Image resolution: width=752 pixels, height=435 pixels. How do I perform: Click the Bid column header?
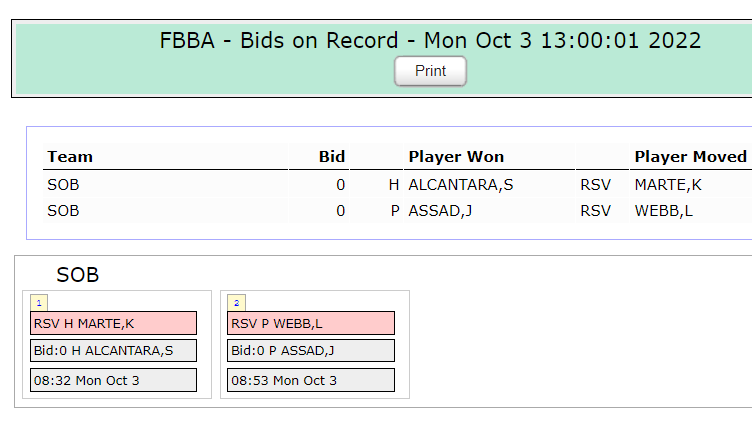coord(332,157)
